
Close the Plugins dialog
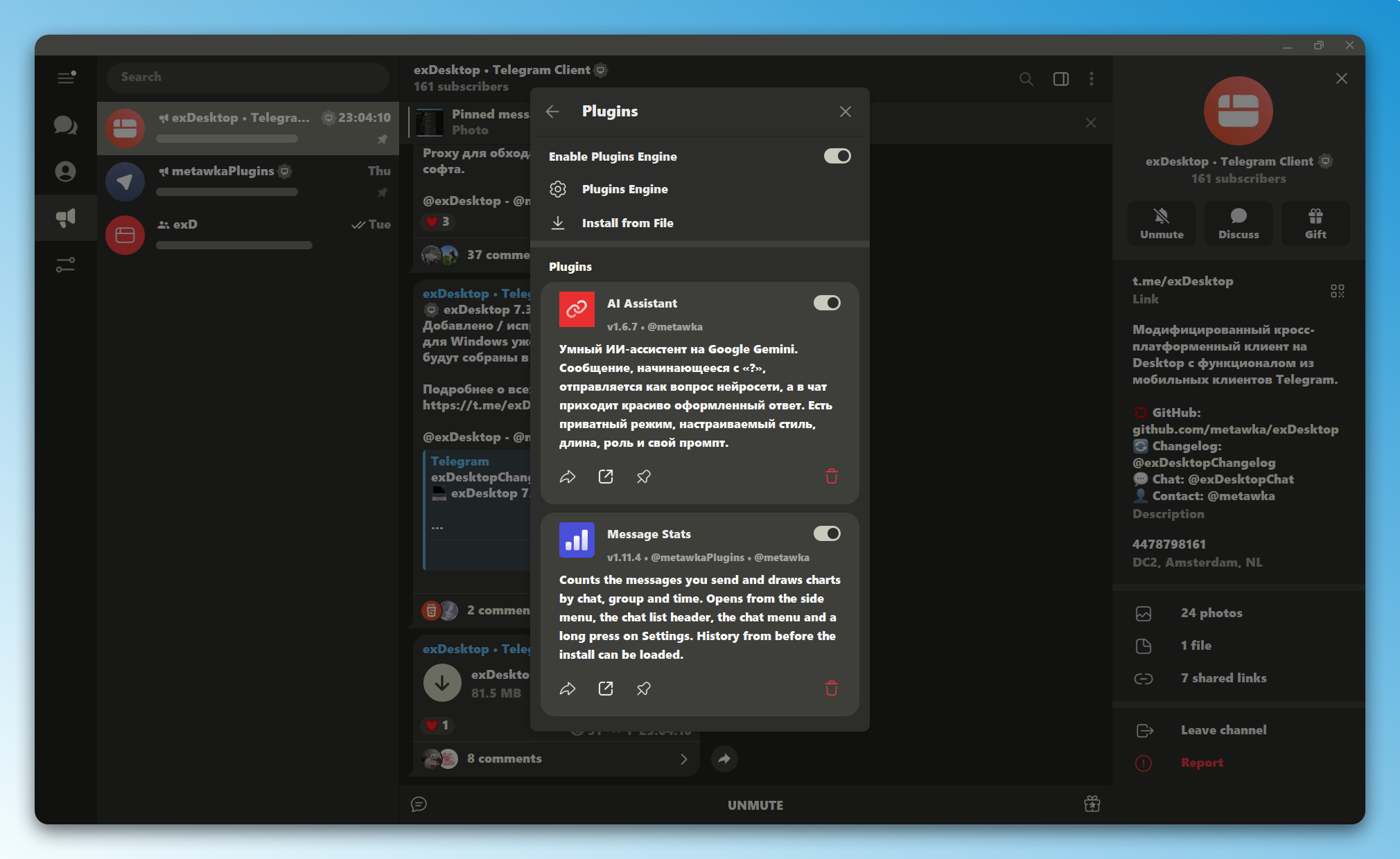(846, 112)
